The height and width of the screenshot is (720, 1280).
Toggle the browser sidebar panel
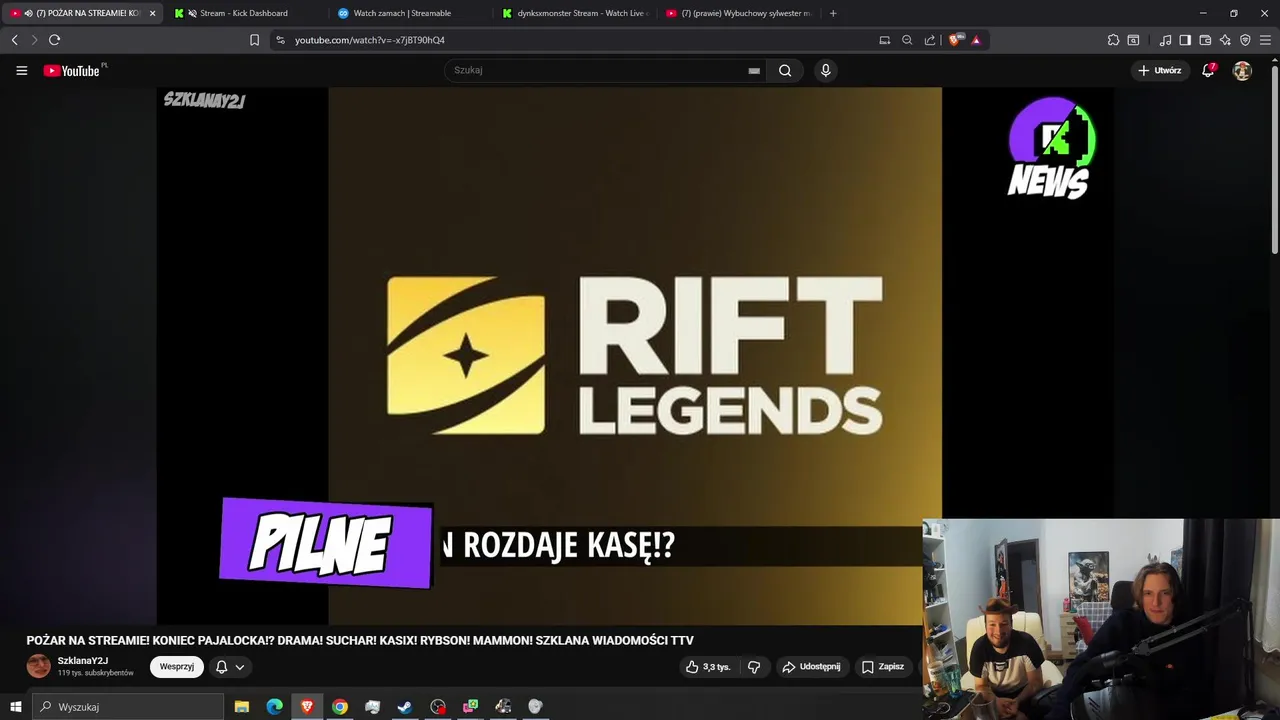(x=1185, y=40)
